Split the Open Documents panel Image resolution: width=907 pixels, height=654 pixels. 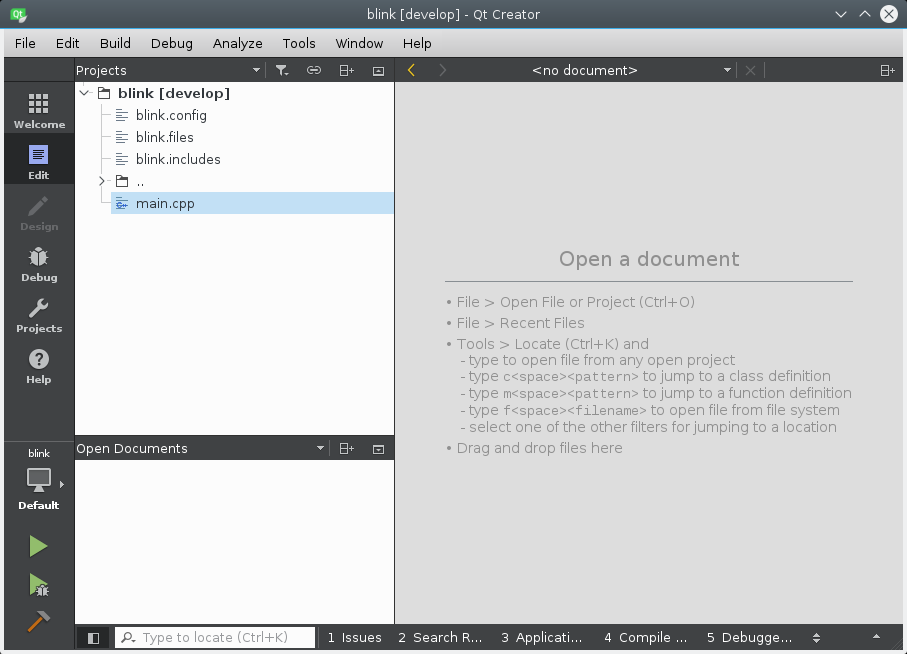click(x=346, y=449)
